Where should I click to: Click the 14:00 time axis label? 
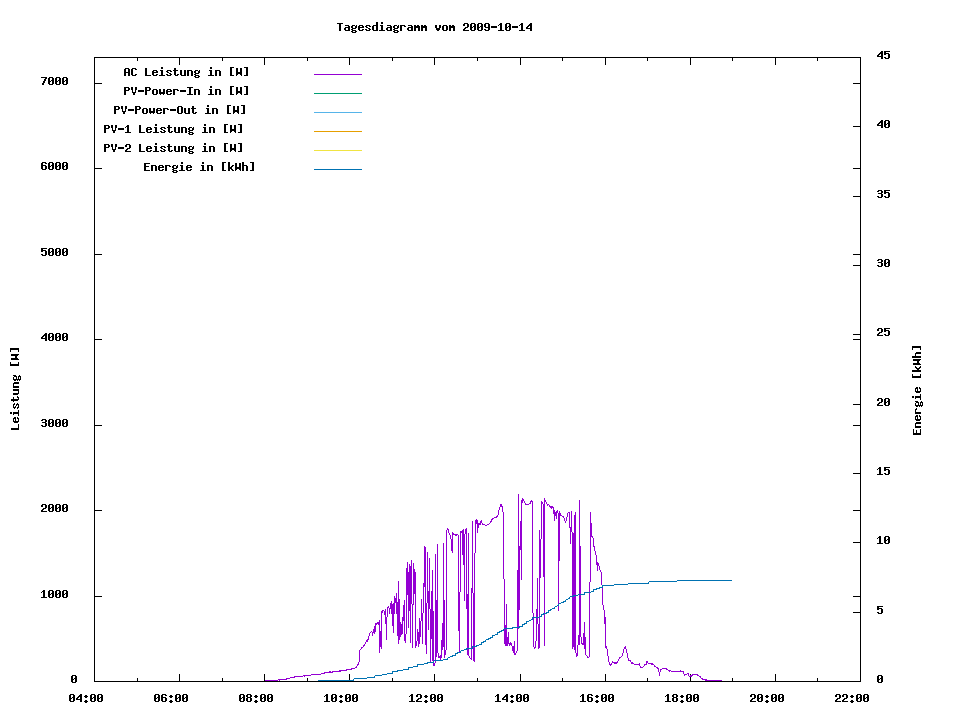point(511,698)
